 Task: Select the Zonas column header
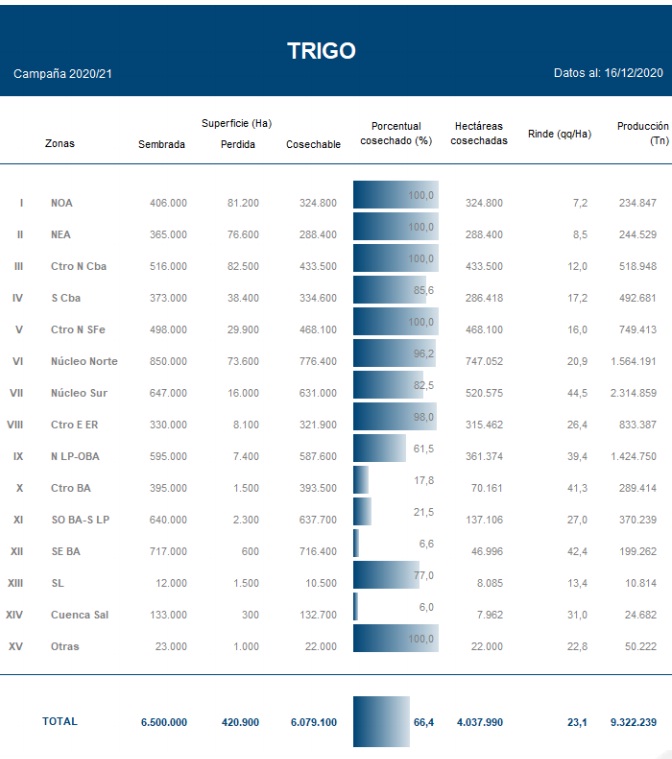(x=60, y=143)
